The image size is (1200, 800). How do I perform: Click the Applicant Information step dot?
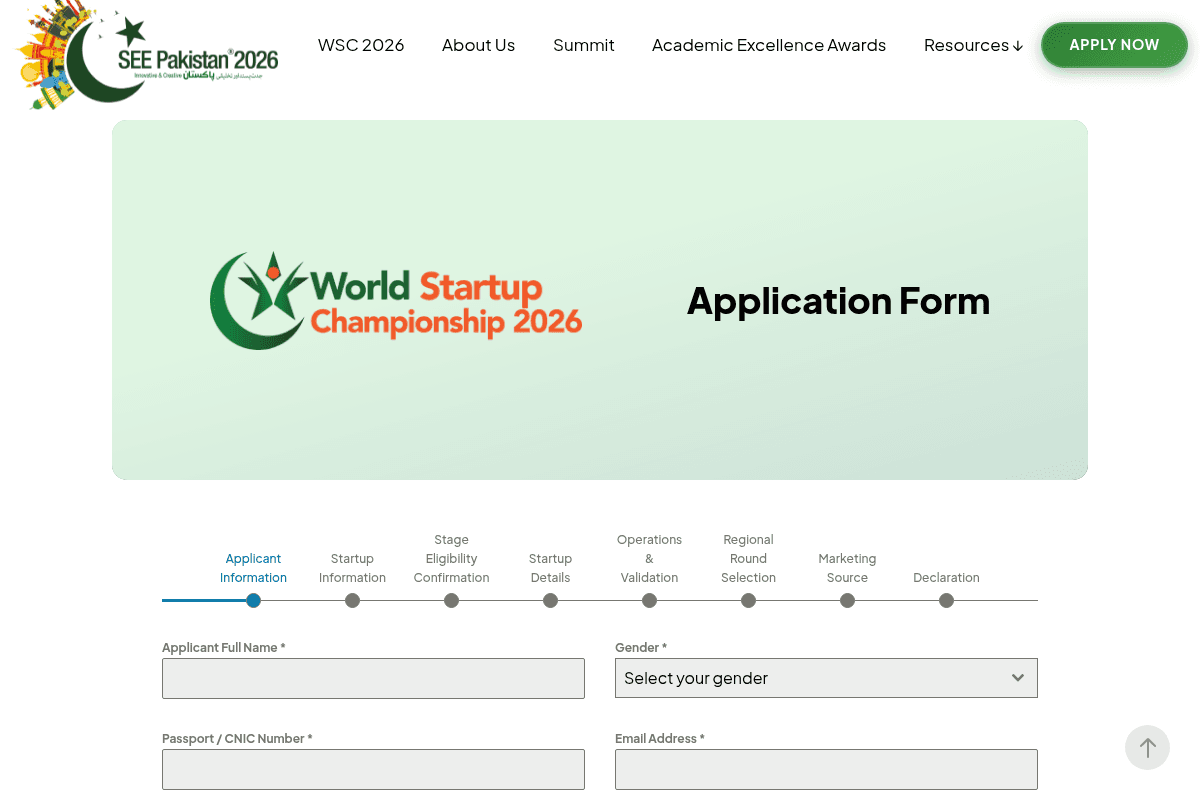click(x=253, y=600)
